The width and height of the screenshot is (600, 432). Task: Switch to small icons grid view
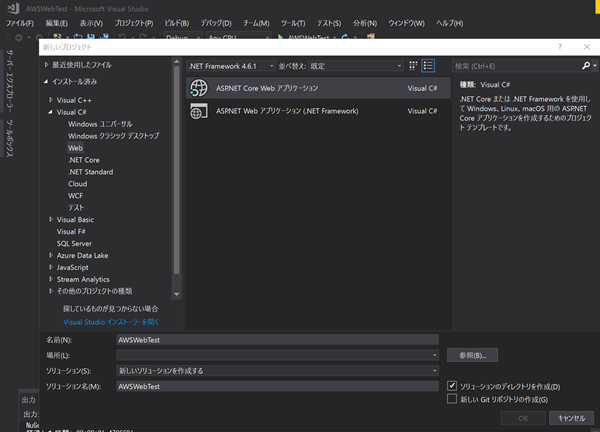[413, 66]
